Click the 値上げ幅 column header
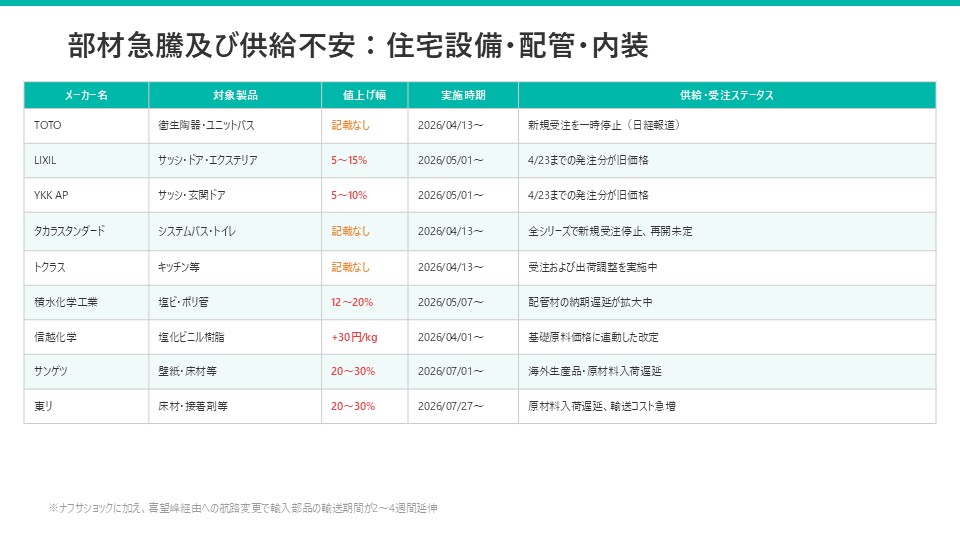960x540 pixels. pyautogui.click(x=364, y=95)
